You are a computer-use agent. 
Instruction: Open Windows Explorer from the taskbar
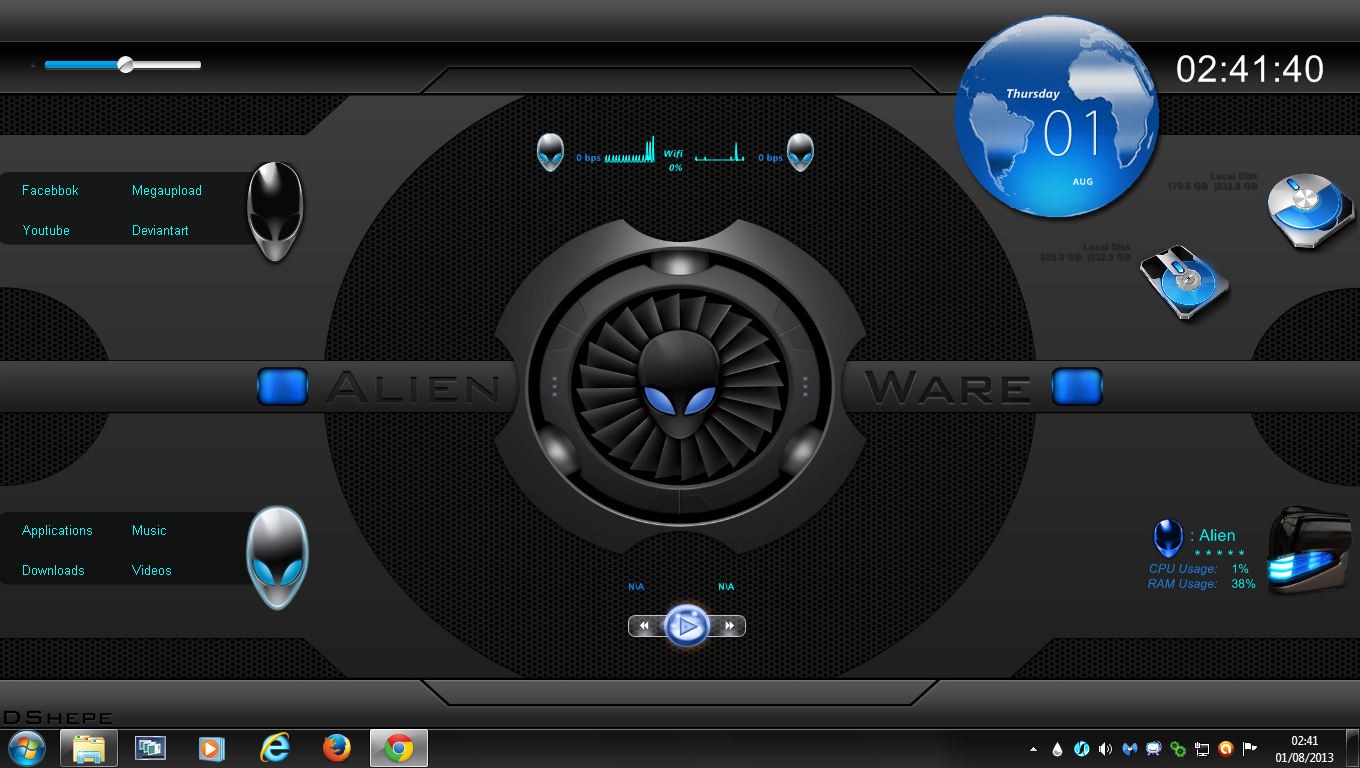89,748
